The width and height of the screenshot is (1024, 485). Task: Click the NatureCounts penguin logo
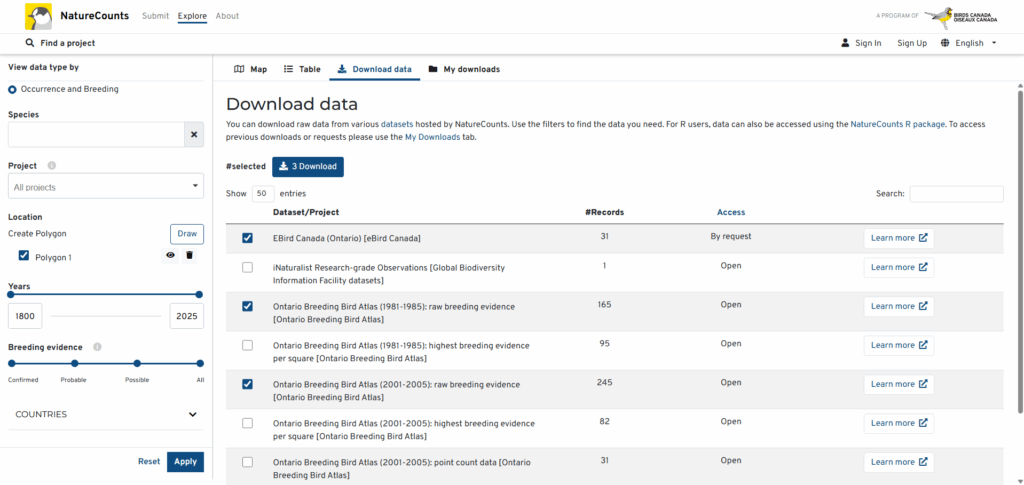pyautogui.click(x=38, y=16)
